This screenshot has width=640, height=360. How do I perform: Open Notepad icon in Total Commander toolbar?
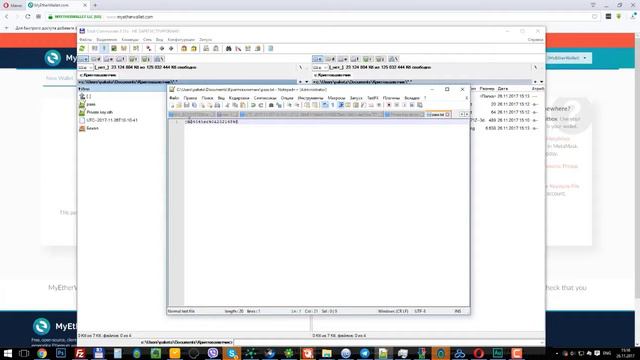coord(271,49)
